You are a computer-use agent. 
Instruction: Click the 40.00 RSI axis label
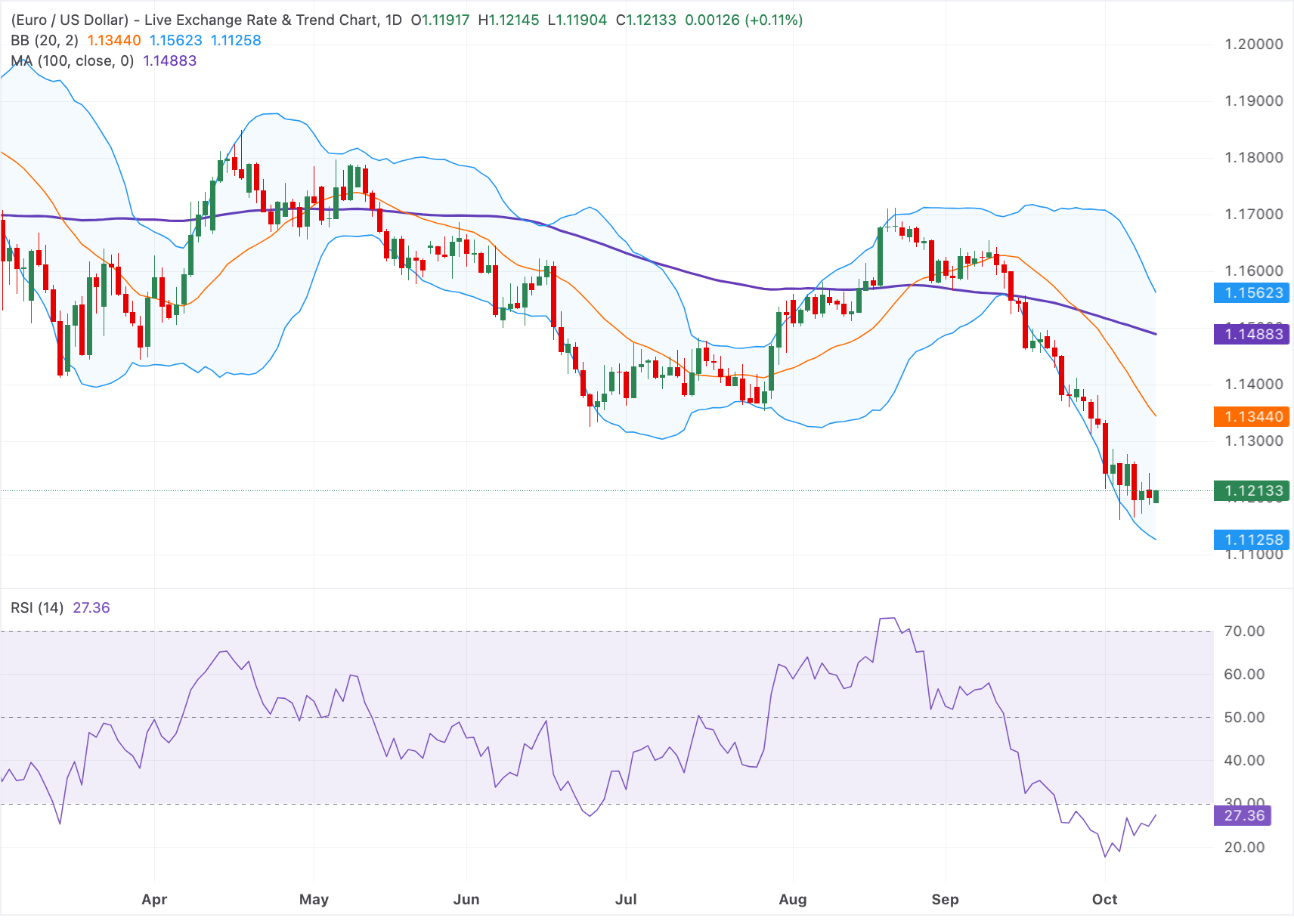[1244, 760]
